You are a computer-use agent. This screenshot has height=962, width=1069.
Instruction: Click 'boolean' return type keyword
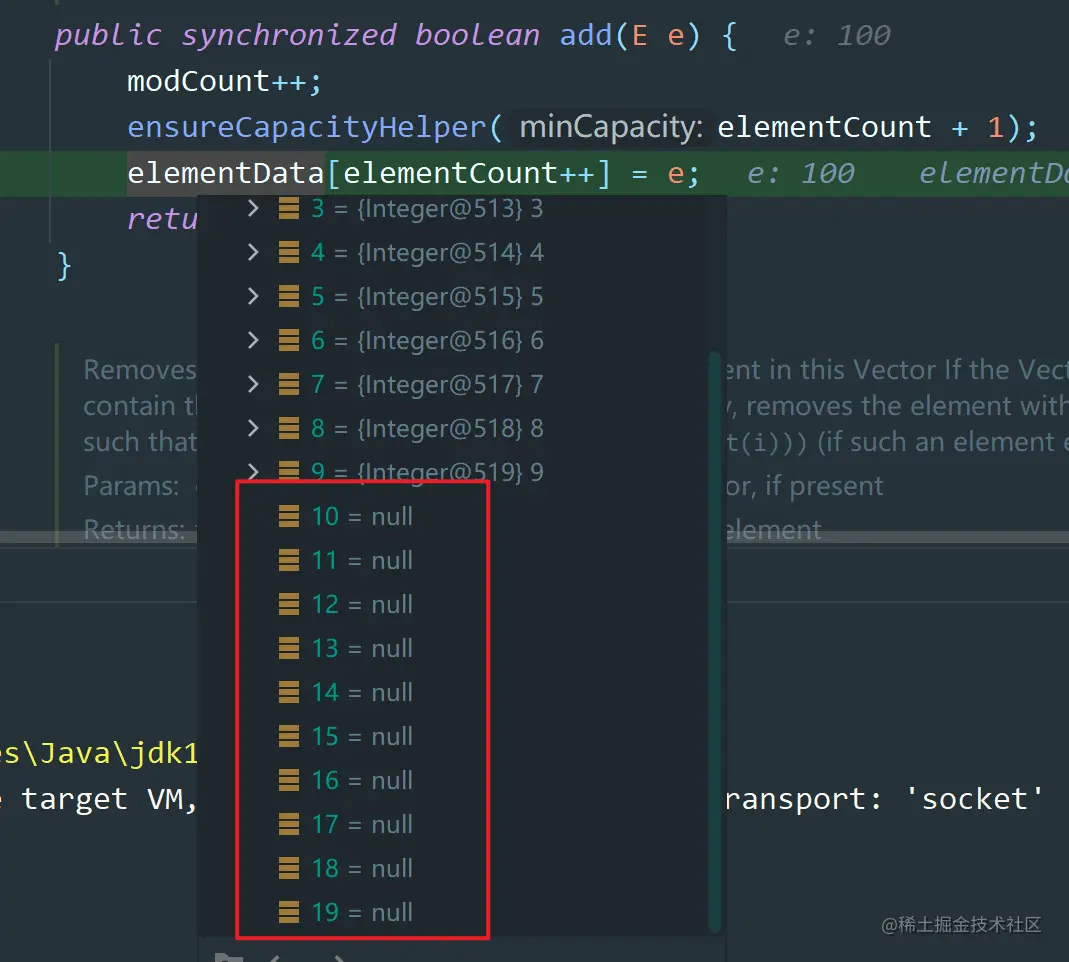point(477,35)
